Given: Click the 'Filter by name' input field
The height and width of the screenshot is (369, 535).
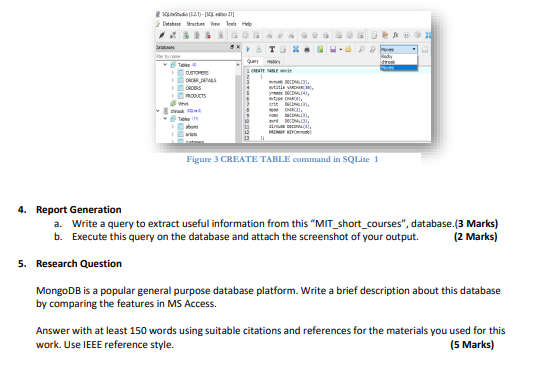Looking at the screenshot, I should 198,56.
